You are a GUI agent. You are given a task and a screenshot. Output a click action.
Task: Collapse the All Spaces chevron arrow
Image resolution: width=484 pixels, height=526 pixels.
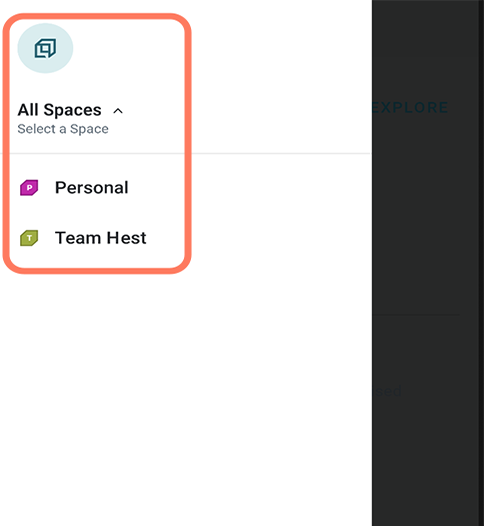coord(118,111)
